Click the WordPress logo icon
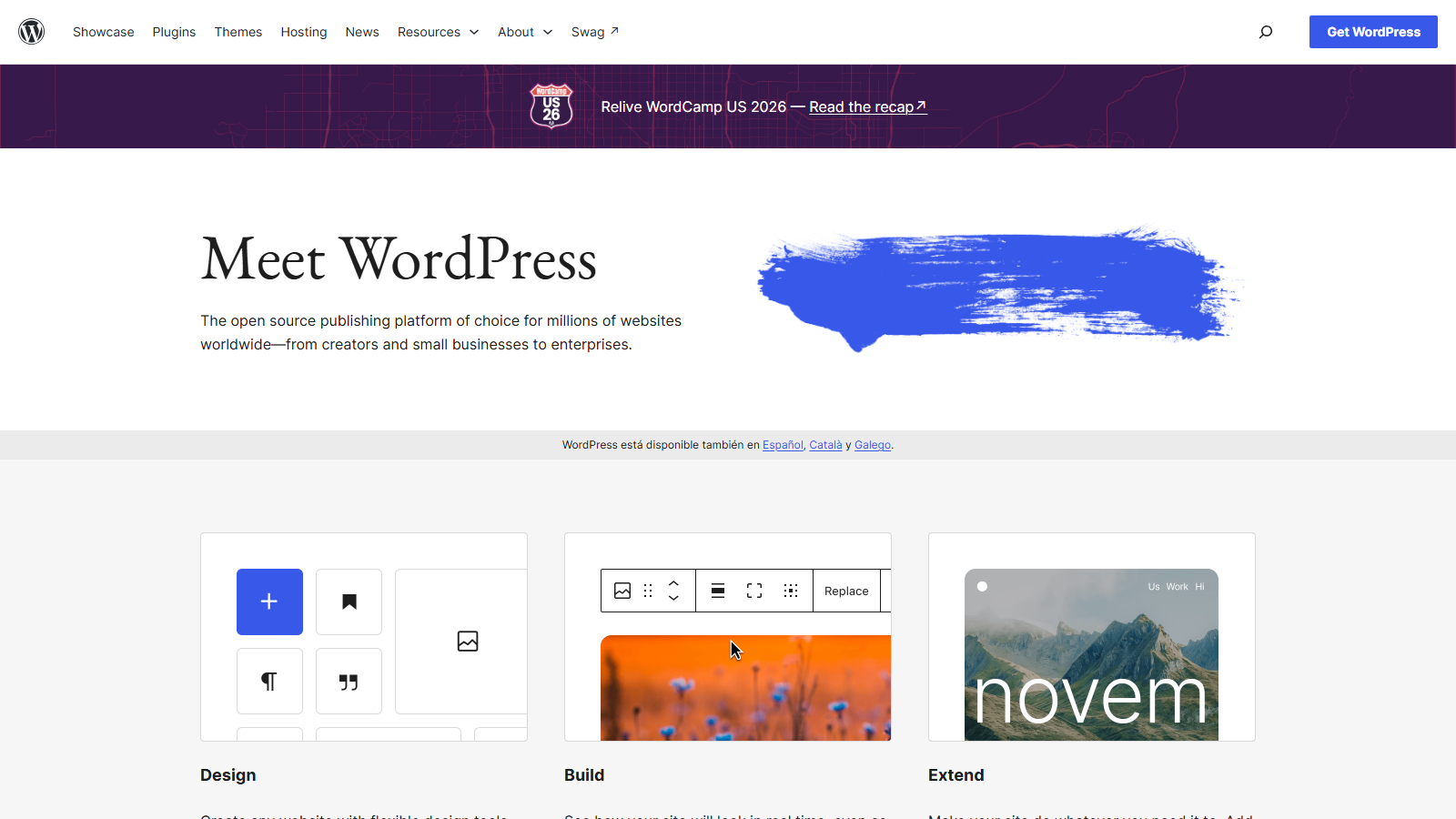Viewport: 1456px width, 819px height. [x=32, y=32]
